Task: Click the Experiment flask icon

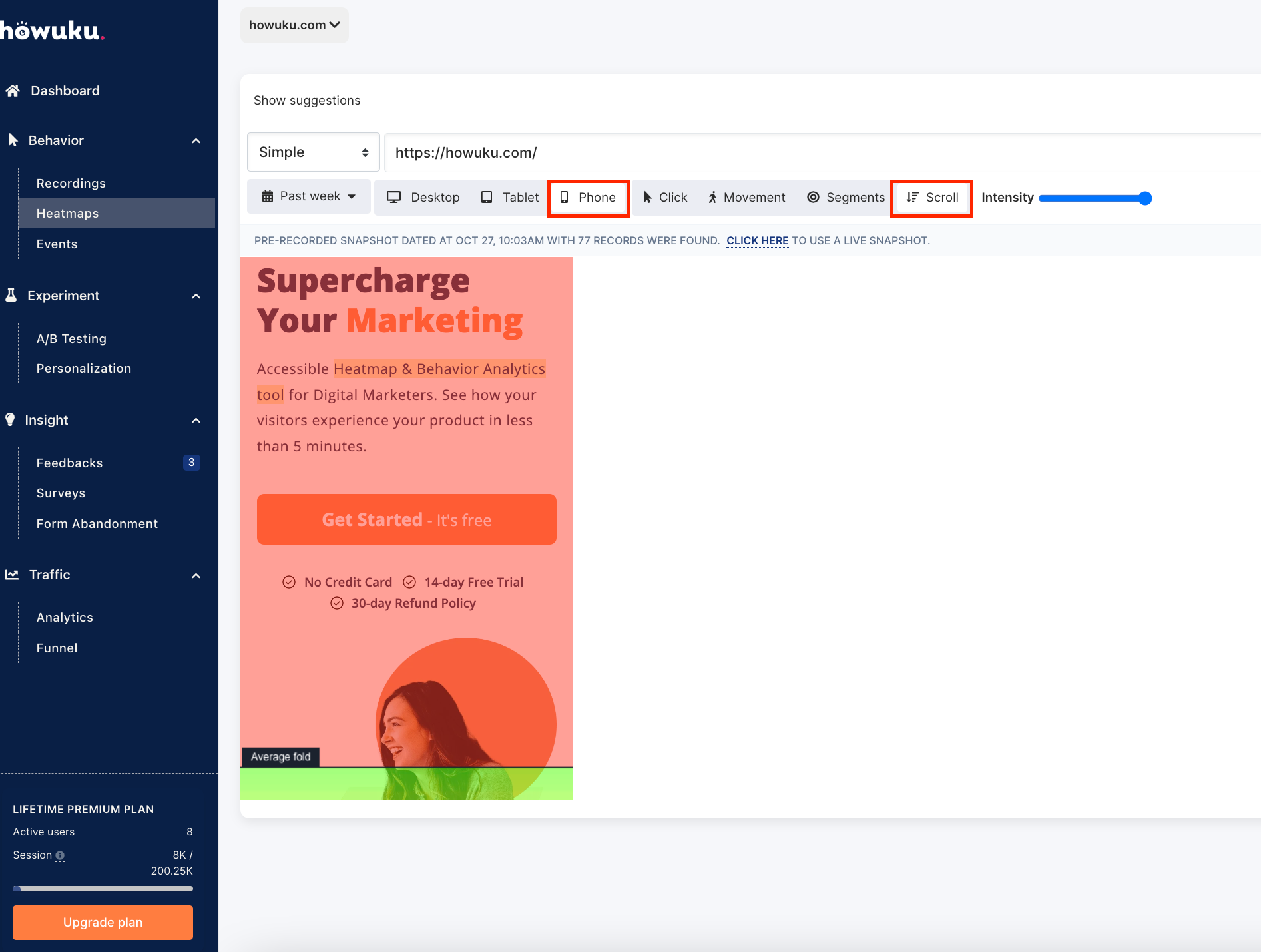Action: 11,295
